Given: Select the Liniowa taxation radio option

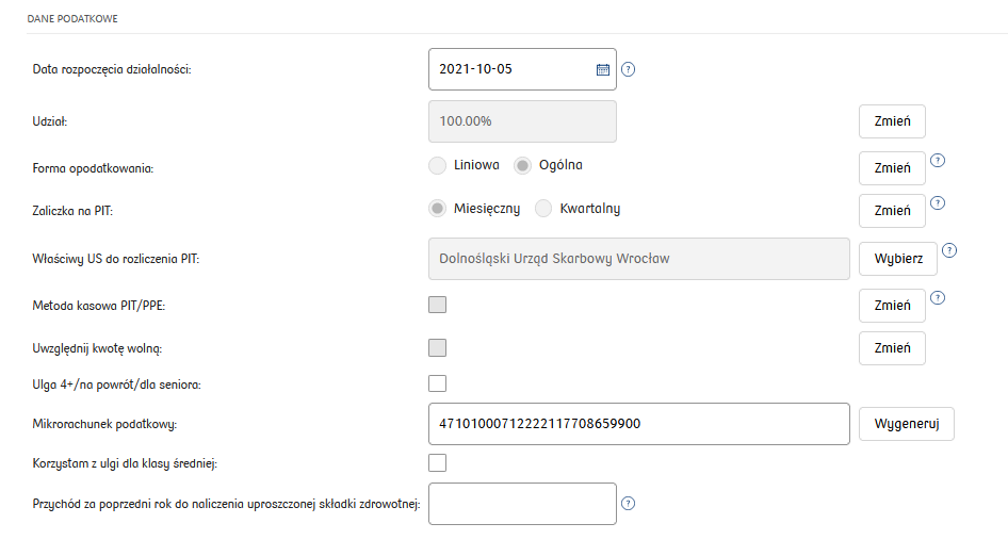Looking at the screenshot, I should (437, 166).
